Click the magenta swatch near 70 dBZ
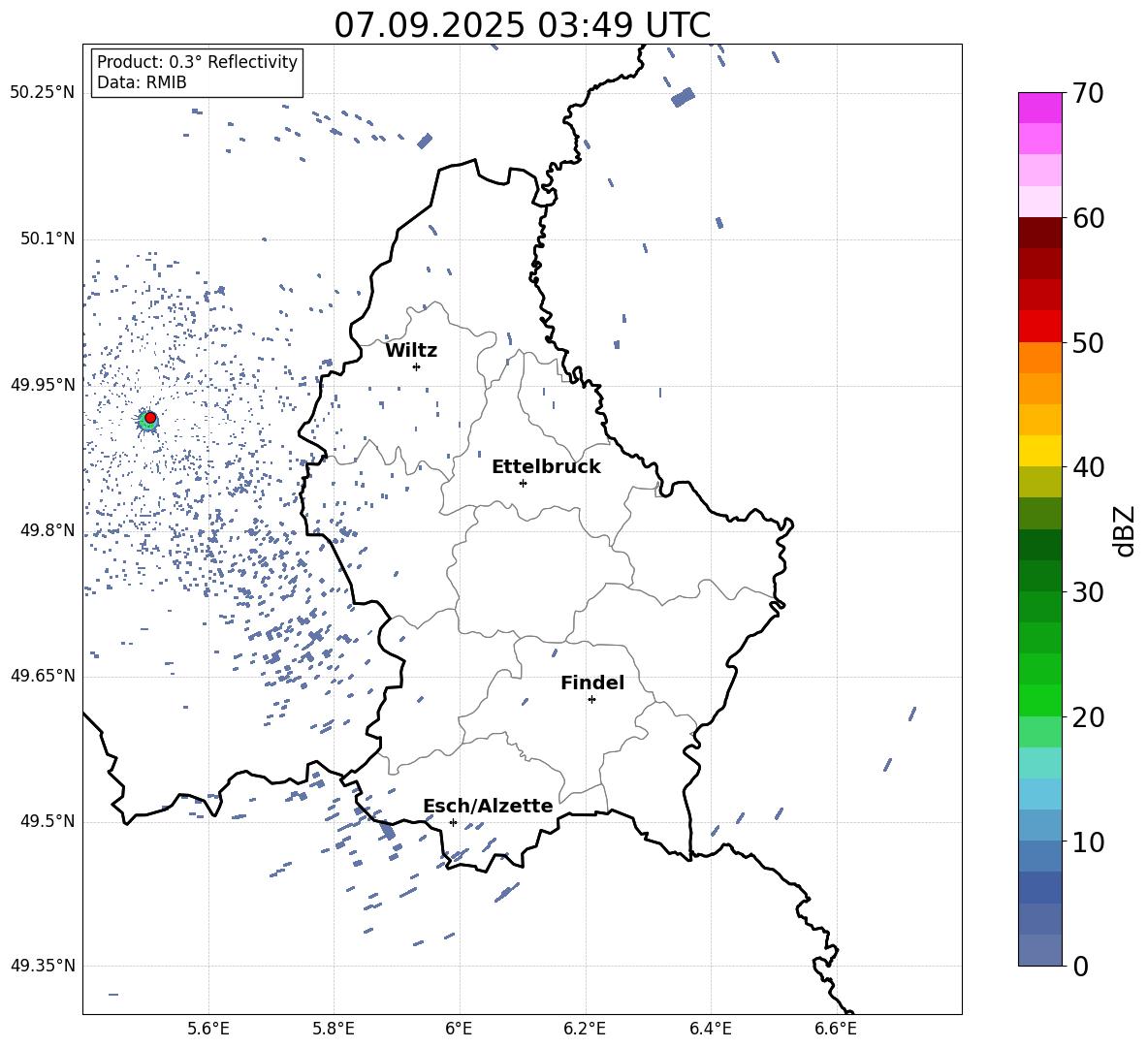This screenshot has height=1048, width=1148. tap(1039, 109)
